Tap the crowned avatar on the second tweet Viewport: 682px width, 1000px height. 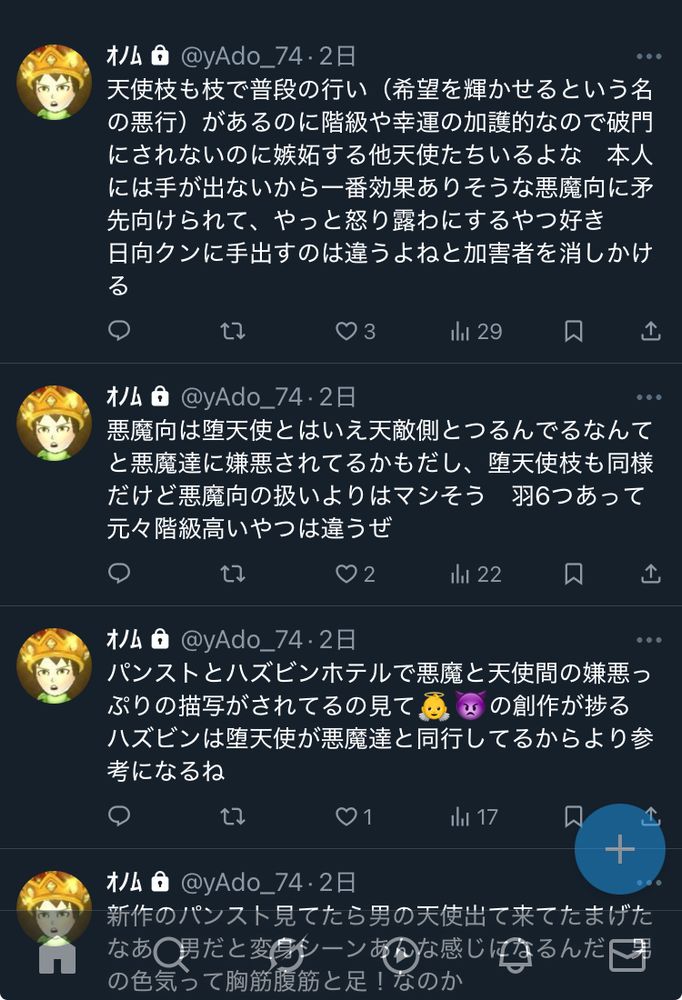tap(54, 423)
